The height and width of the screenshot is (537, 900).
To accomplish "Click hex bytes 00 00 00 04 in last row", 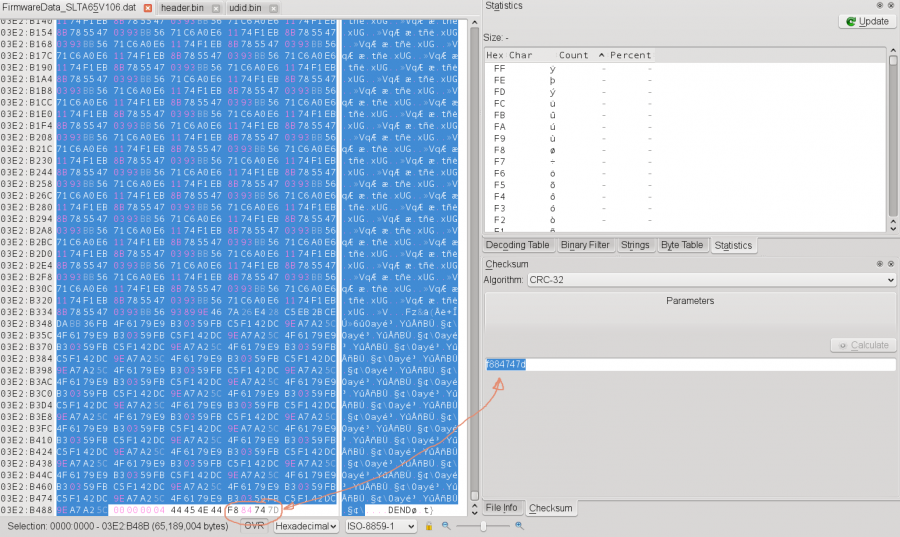I will click(139, 509).
